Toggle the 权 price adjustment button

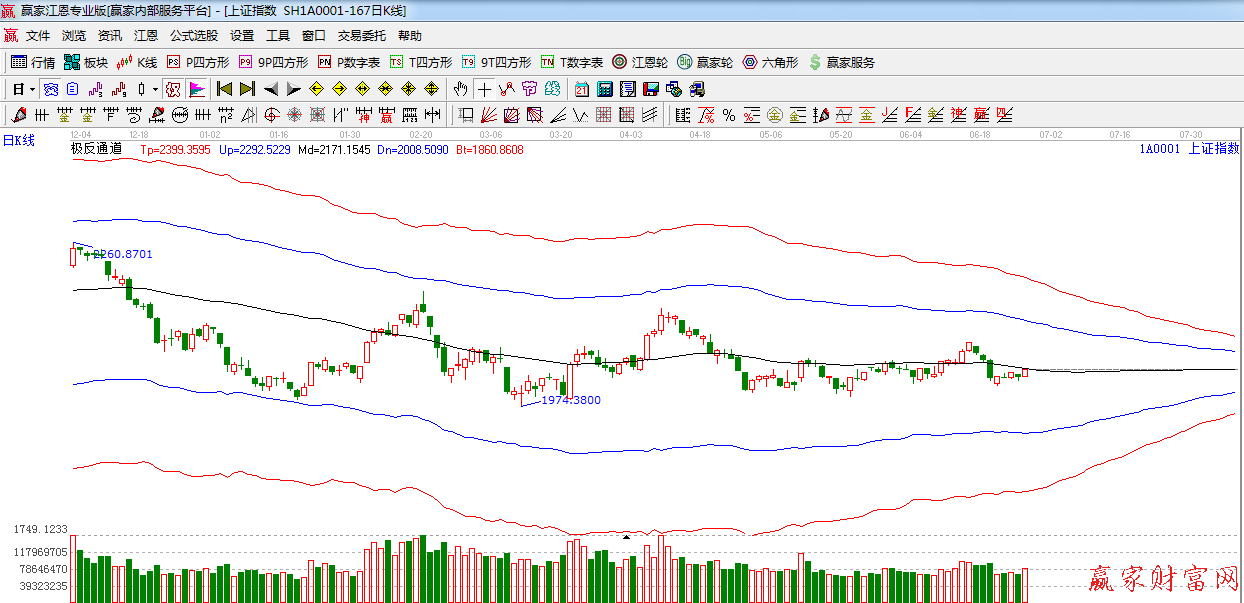[x=173, y=89]
